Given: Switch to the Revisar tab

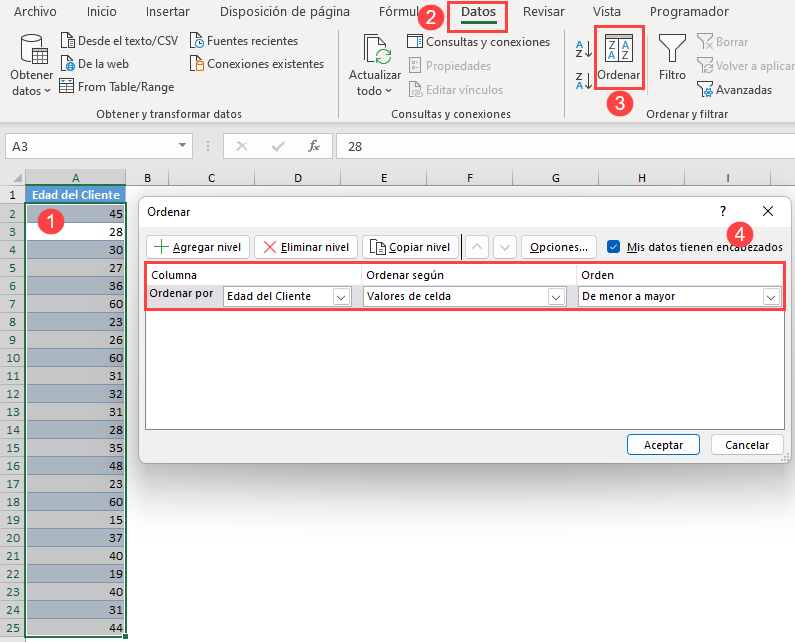Looking at the screenshot, I should (x=544, y=12).
